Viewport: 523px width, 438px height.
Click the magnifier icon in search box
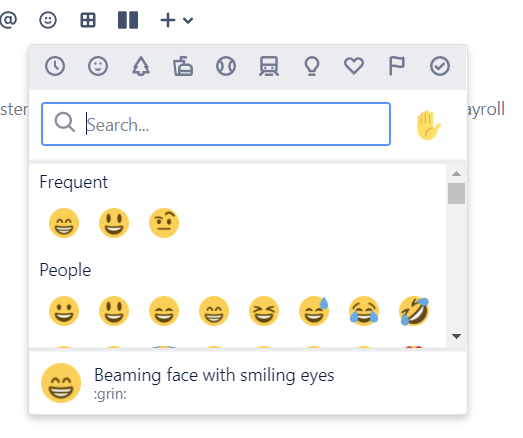click(x=65, y=122)
